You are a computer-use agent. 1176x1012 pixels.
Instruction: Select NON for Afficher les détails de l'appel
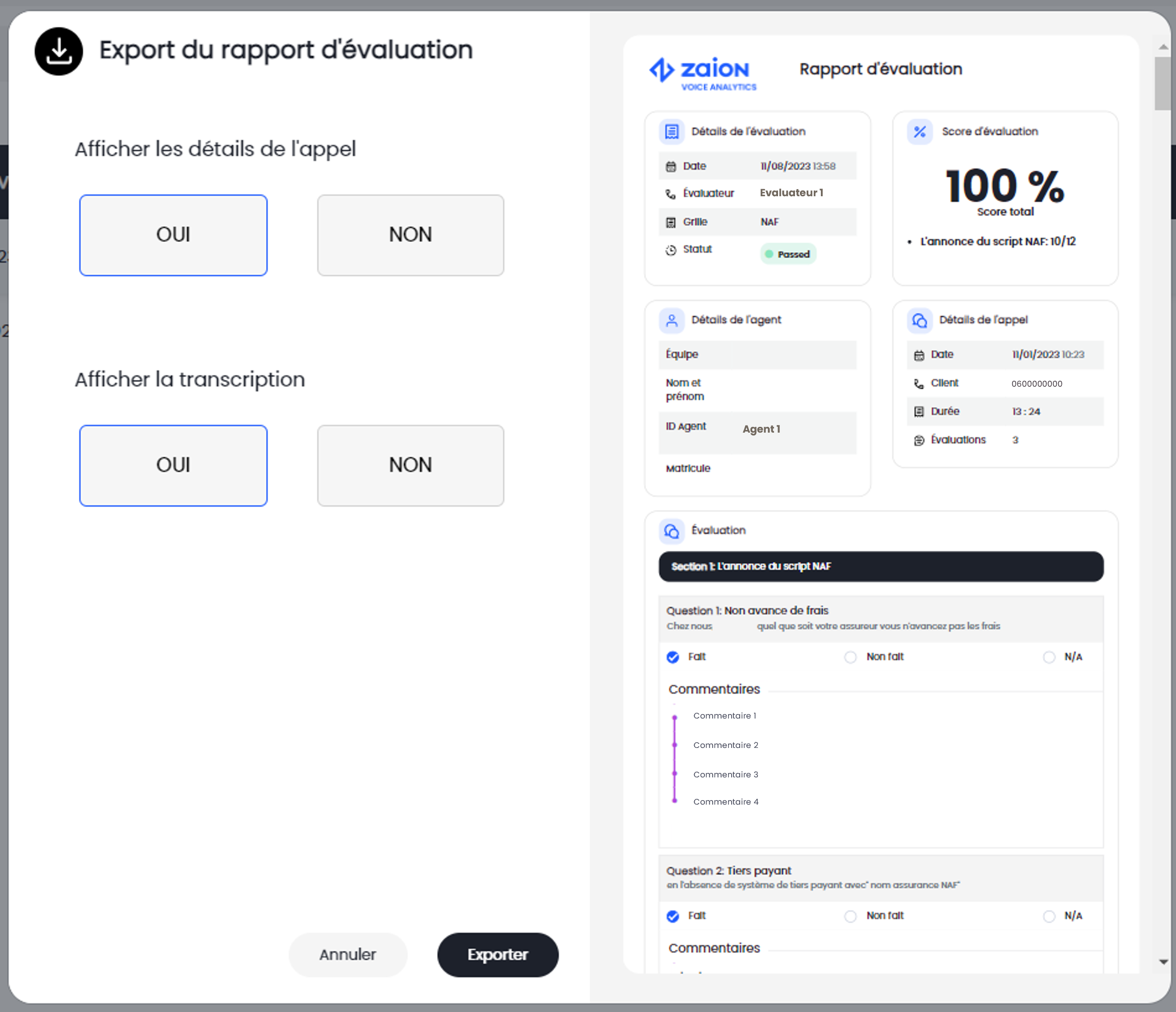click(410, 235)
